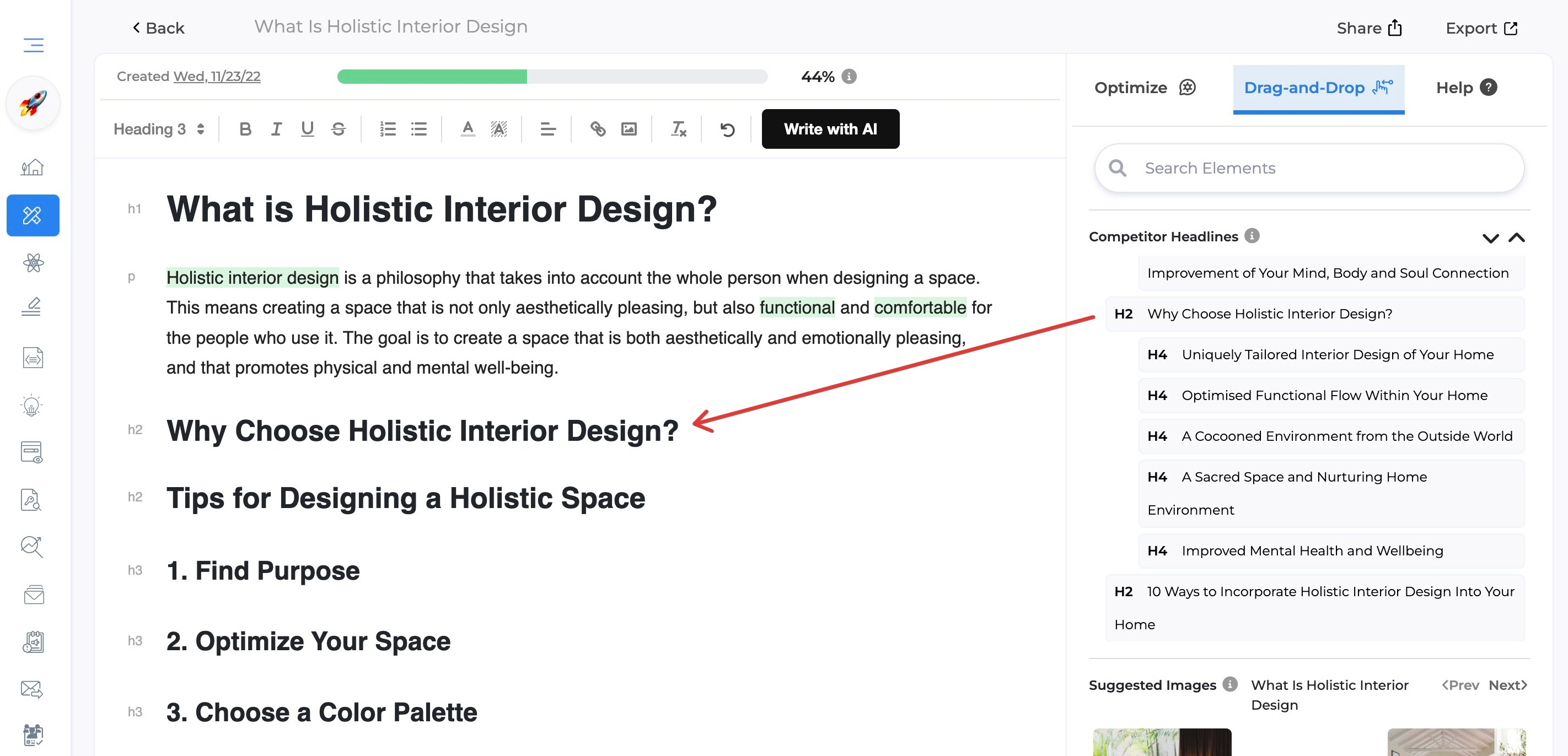The height and width of the screenshot is (756, 1568).
Task: Select H2 Why Choose Holistic Interior Design?
Action: pyautogui.click(x=1315, y=314)
